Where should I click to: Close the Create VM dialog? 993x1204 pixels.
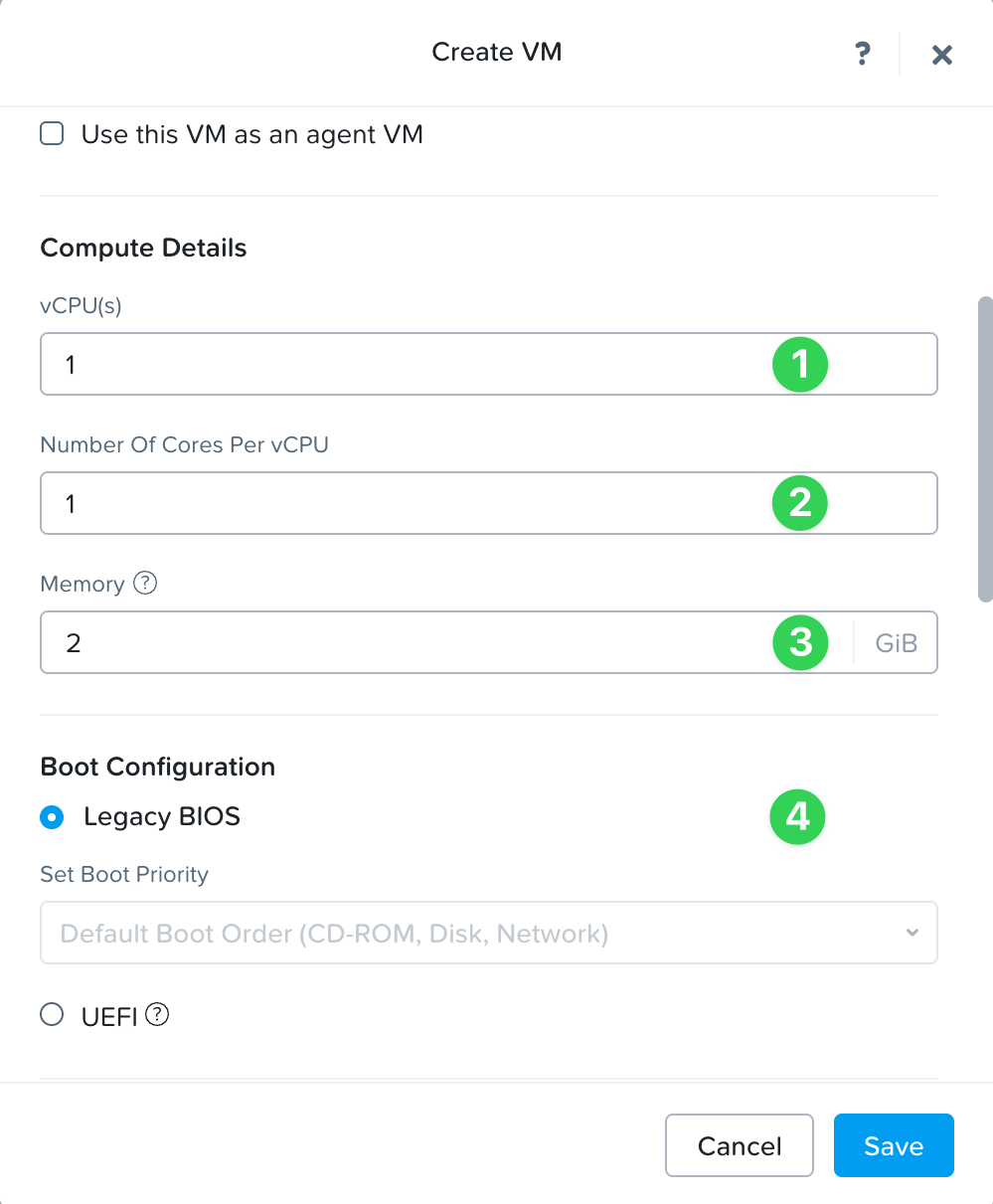point(942,55)
